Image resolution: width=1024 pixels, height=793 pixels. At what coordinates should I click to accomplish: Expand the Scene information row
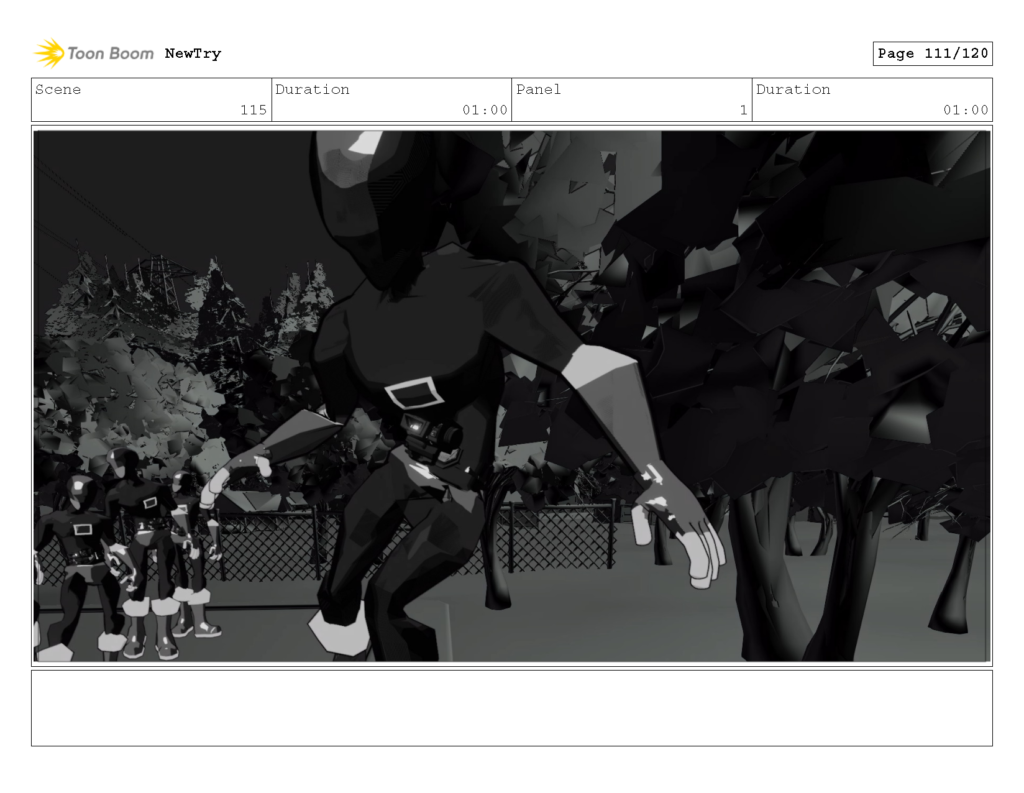[150, 99]
